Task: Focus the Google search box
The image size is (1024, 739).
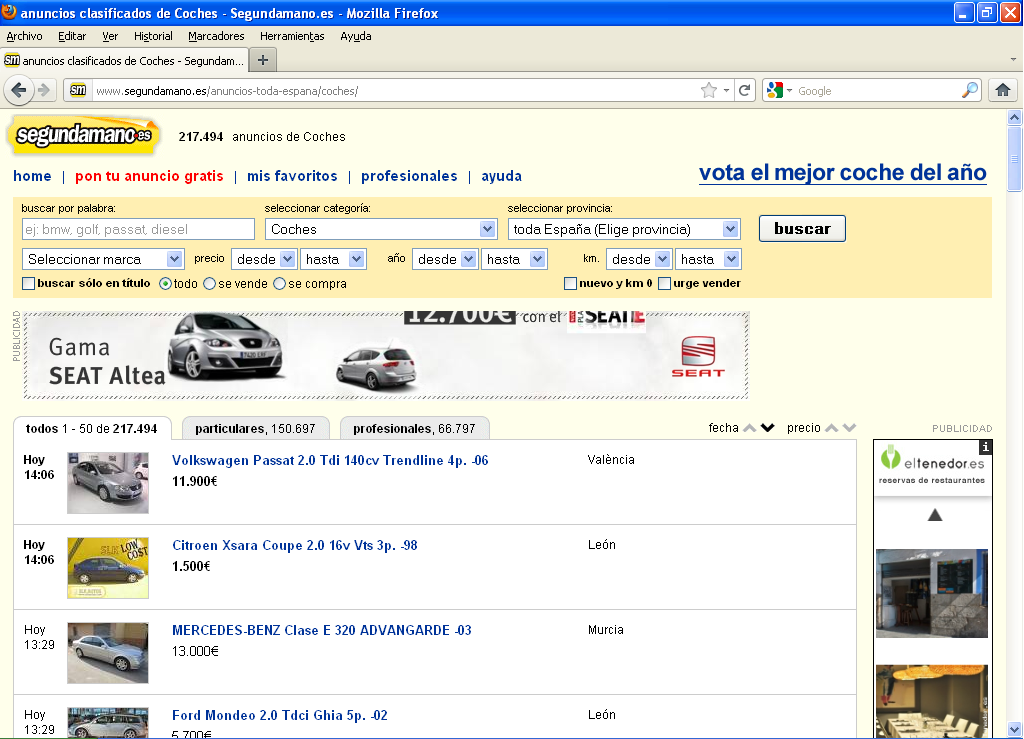Action: coord(875,91)
